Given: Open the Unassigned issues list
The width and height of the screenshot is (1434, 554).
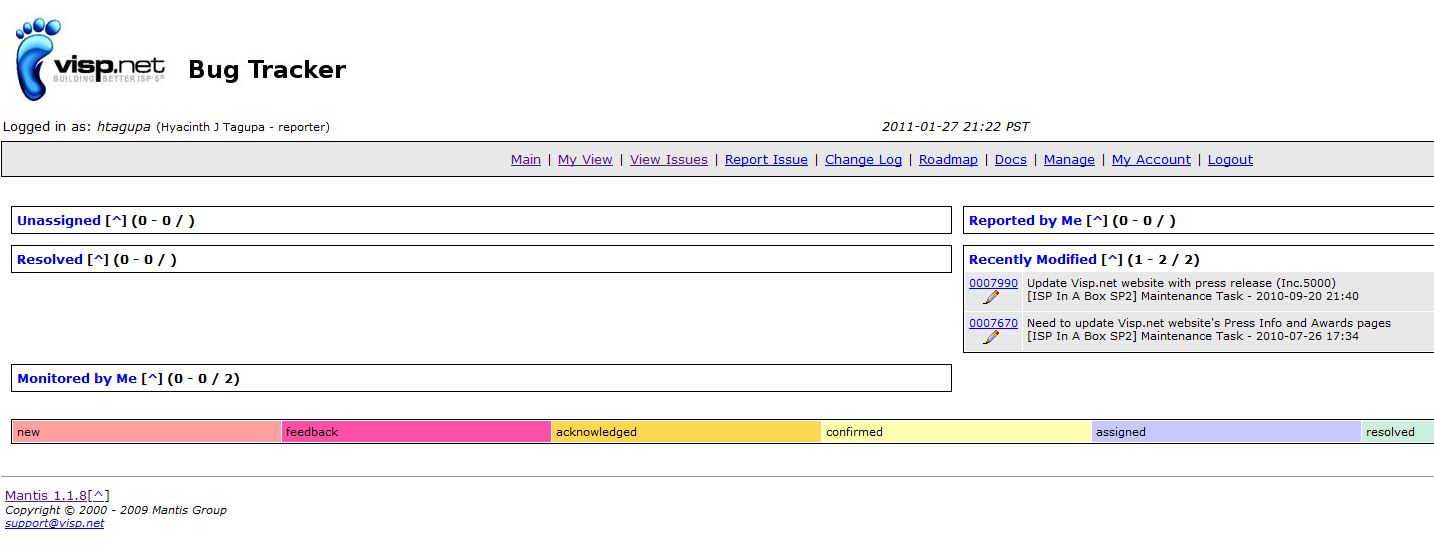Looking at the screenshot, I should pos(59,220).
